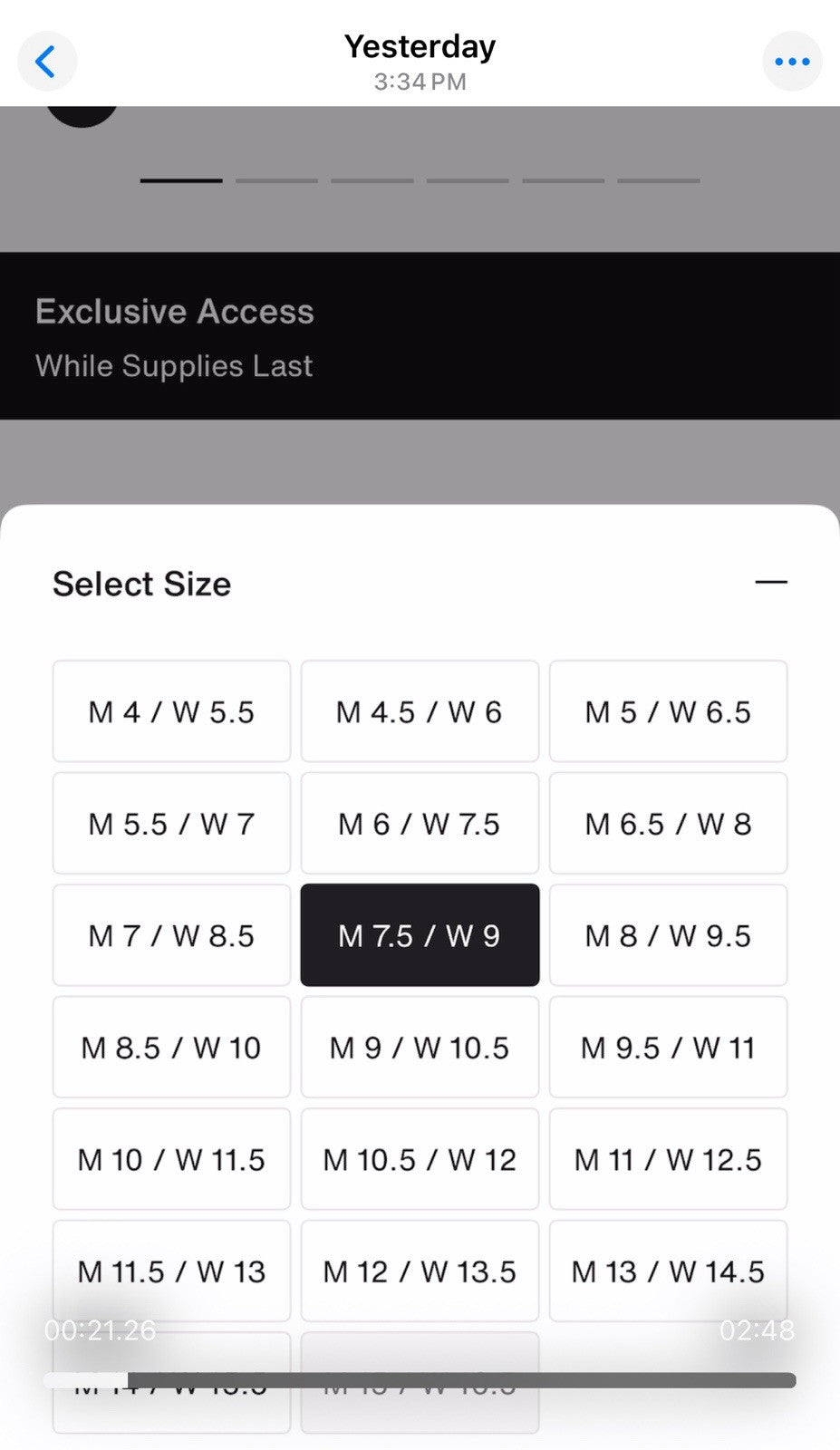Select size M 6.5 / W 8
Viewport: 840px width, 1450px height.
pos(668,824)
